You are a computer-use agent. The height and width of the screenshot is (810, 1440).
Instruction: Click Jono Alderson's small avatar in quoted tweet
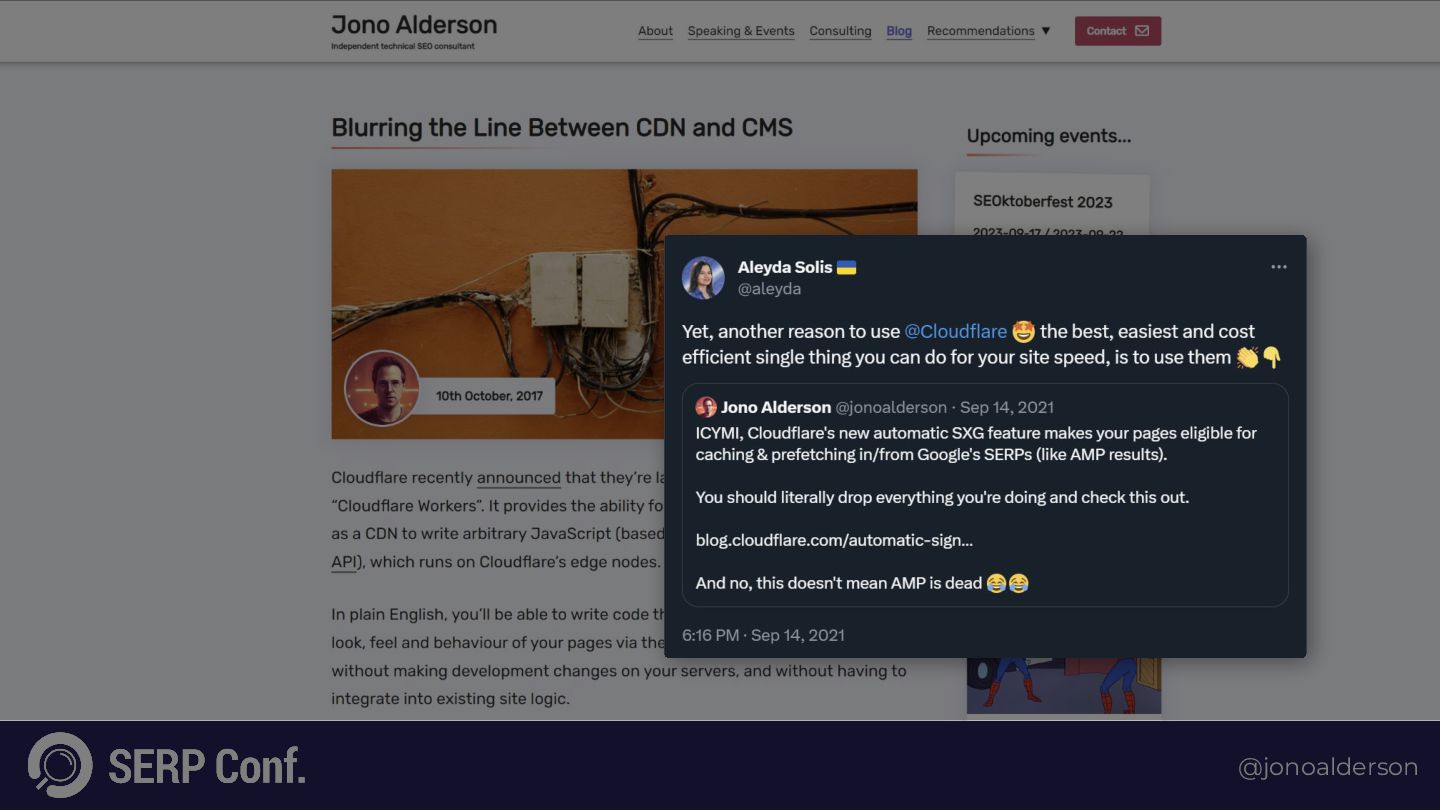click(706, 407)
